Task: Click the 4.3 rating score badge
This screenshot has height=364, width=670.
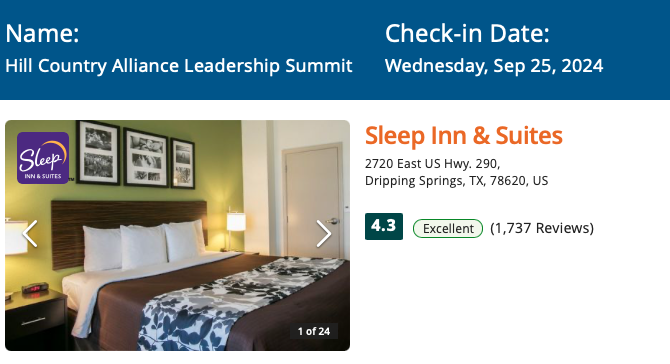Action: click(384, 226)
